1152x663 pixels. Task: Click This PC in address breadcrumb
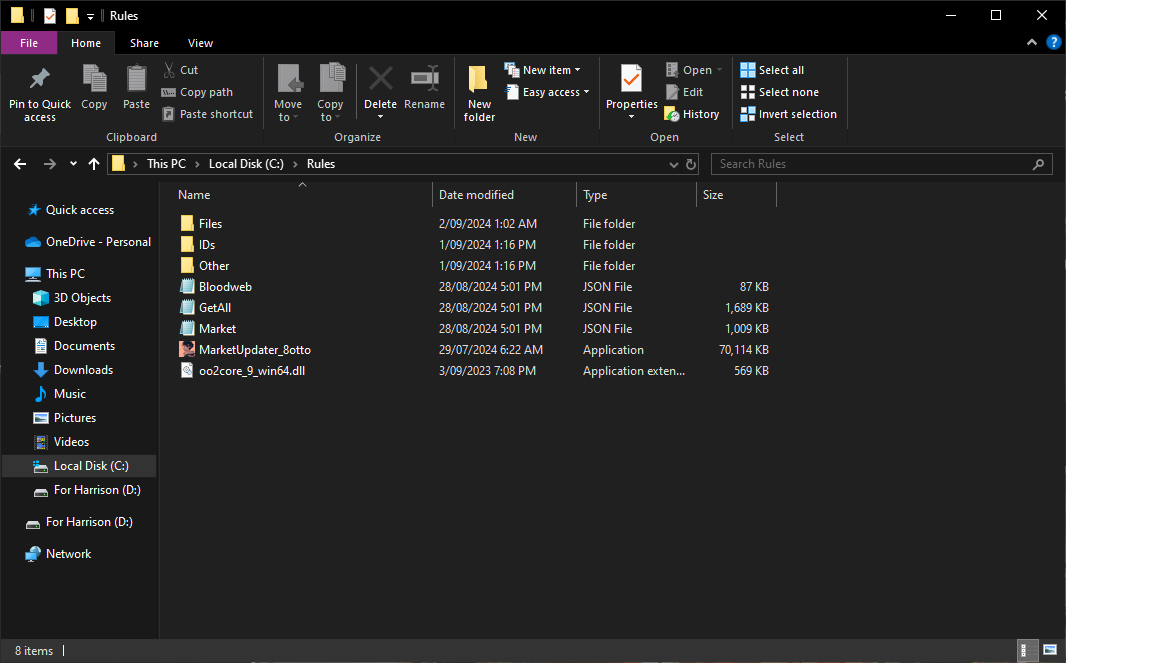pyautogui.click(x=166, y=164)
